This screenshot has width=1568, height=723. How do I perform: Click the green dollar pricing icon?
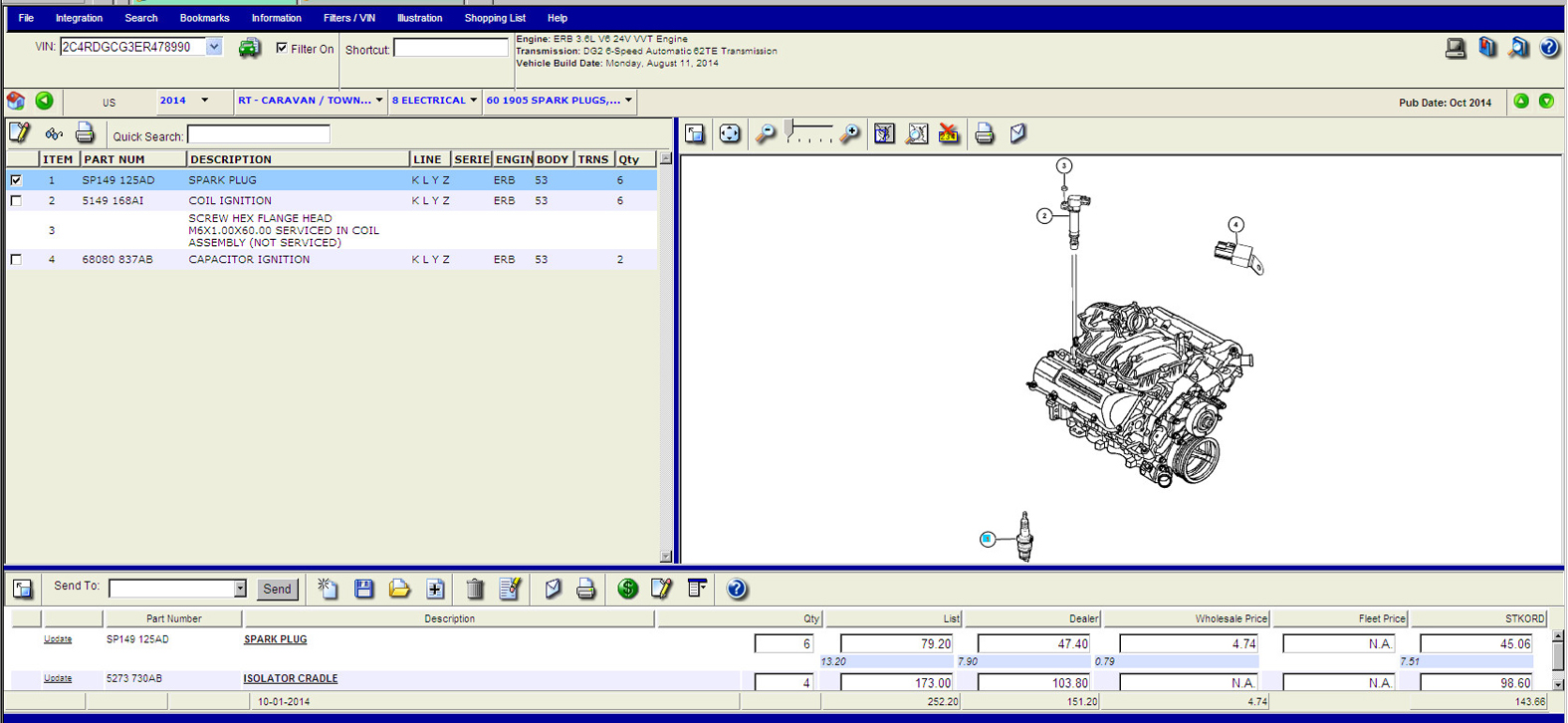(627, 589)
